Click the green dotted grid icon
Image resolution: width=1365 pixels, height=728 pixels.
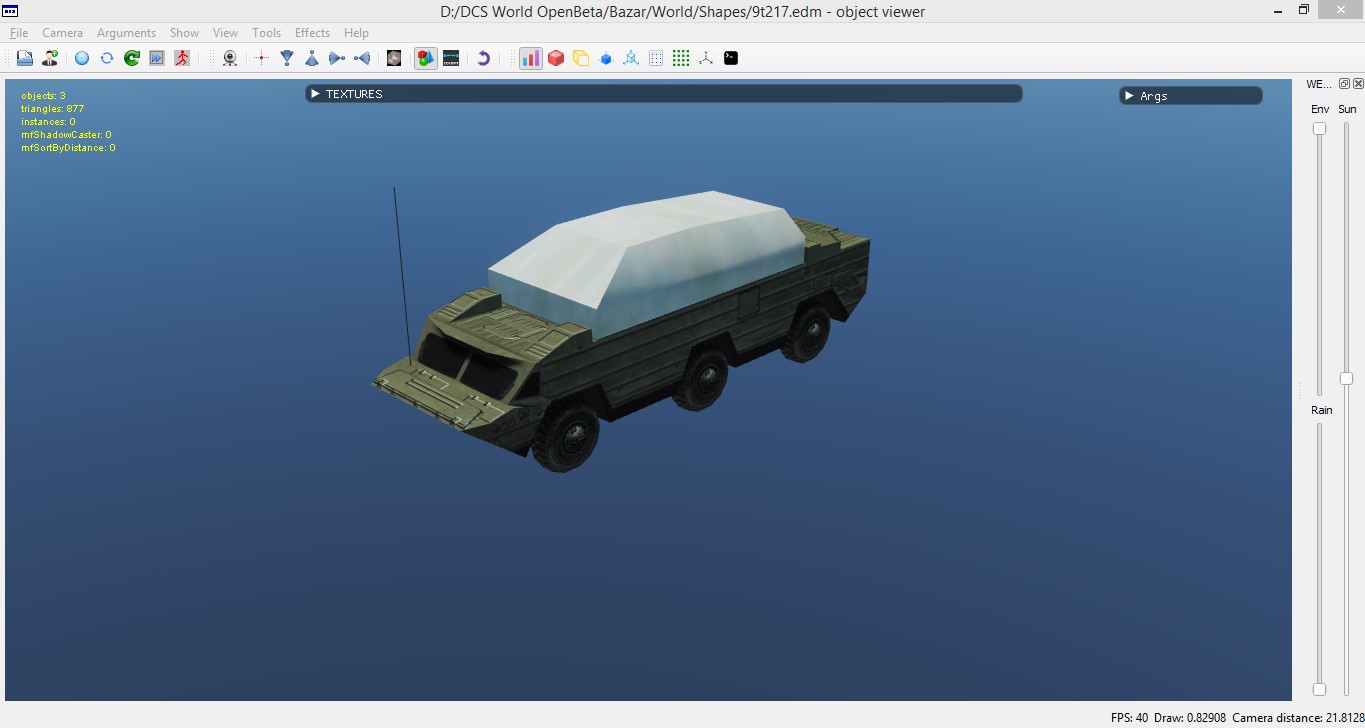(x=681, y=58)
